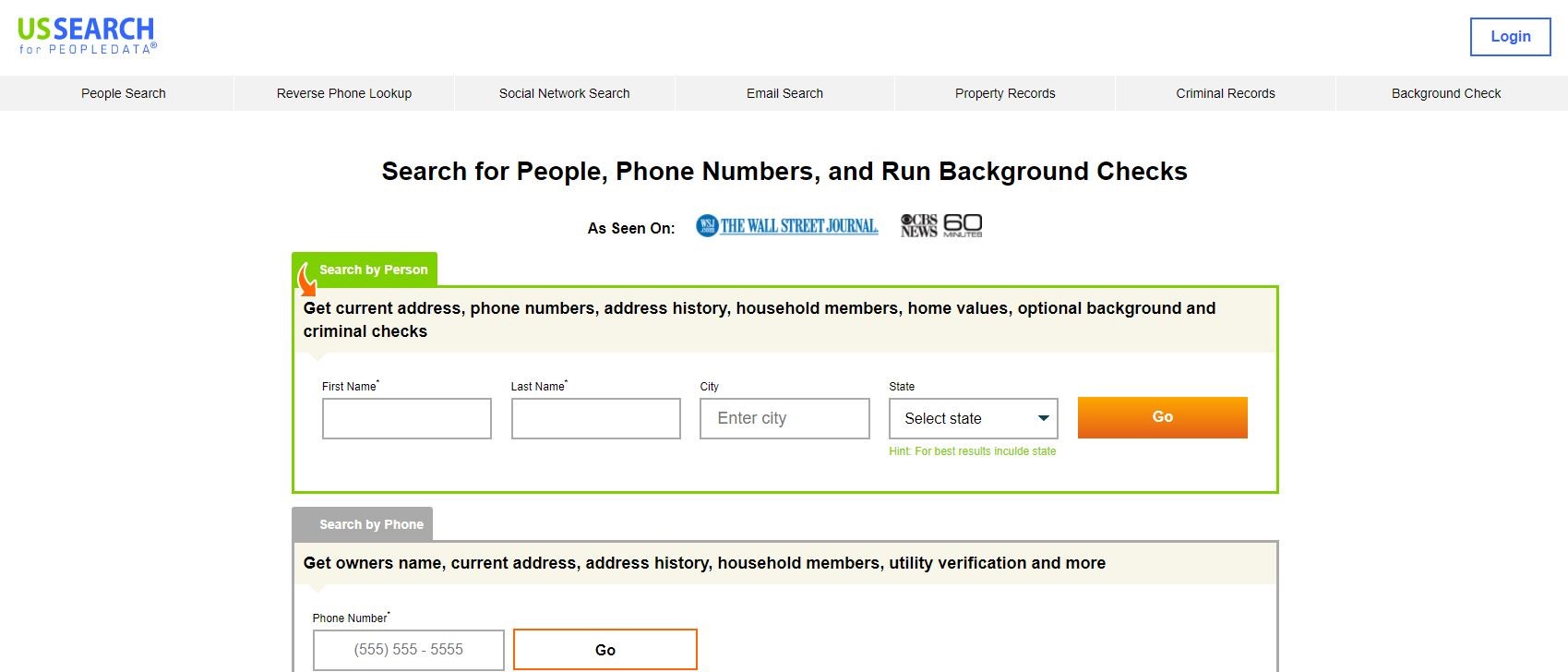Click the Login button
The image size is (1568, 672).
point(1511,37)
